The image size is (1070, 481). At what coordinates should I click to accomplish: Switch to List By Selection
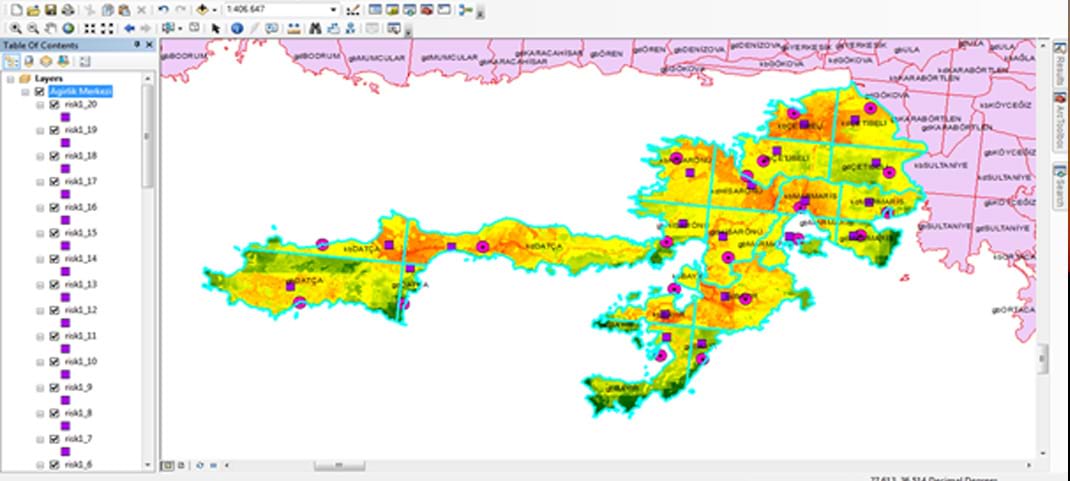61,61
